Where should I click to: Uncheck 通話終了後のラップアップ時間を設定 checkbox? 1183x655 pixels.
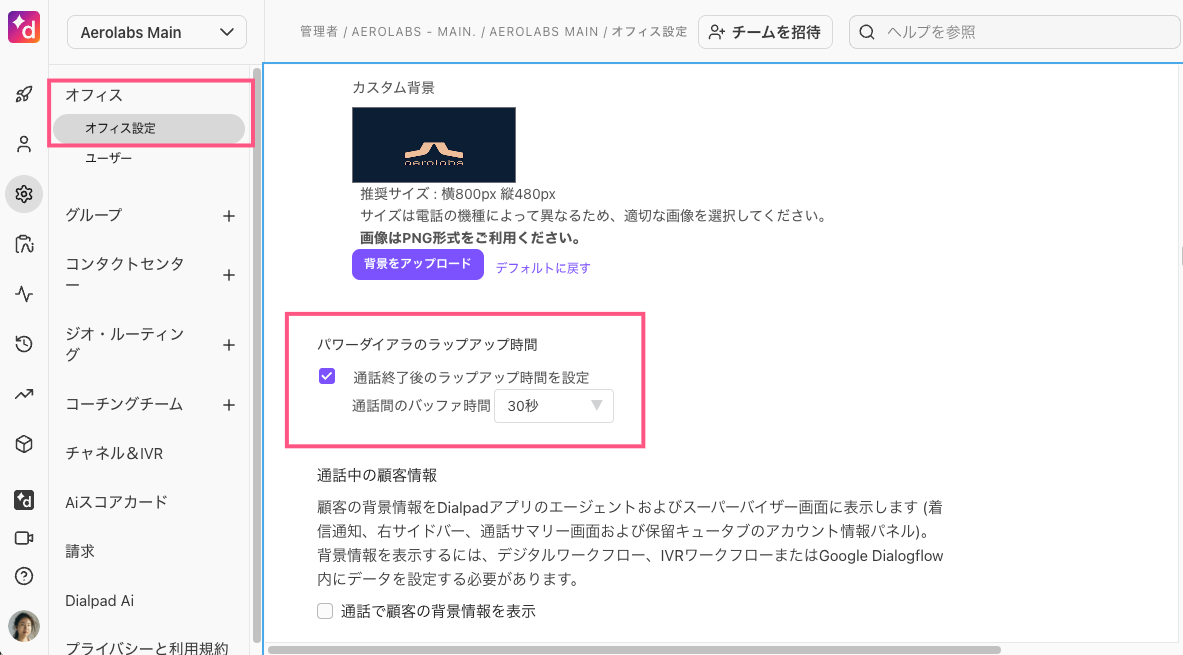coord(327,376)
